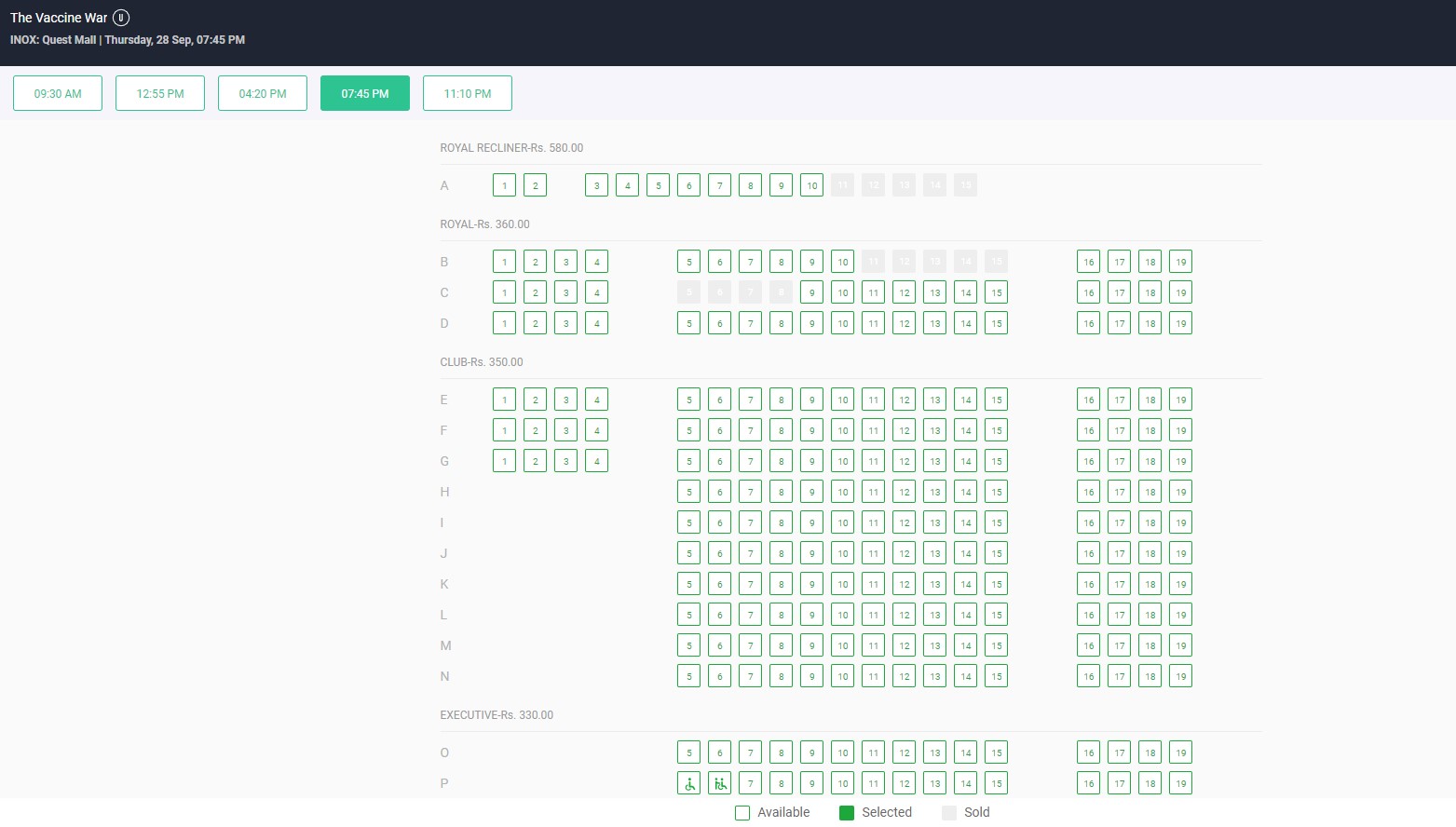1456x827 pixels.
Task: Select seat B19 in row B
Action: pos(1180,262)
